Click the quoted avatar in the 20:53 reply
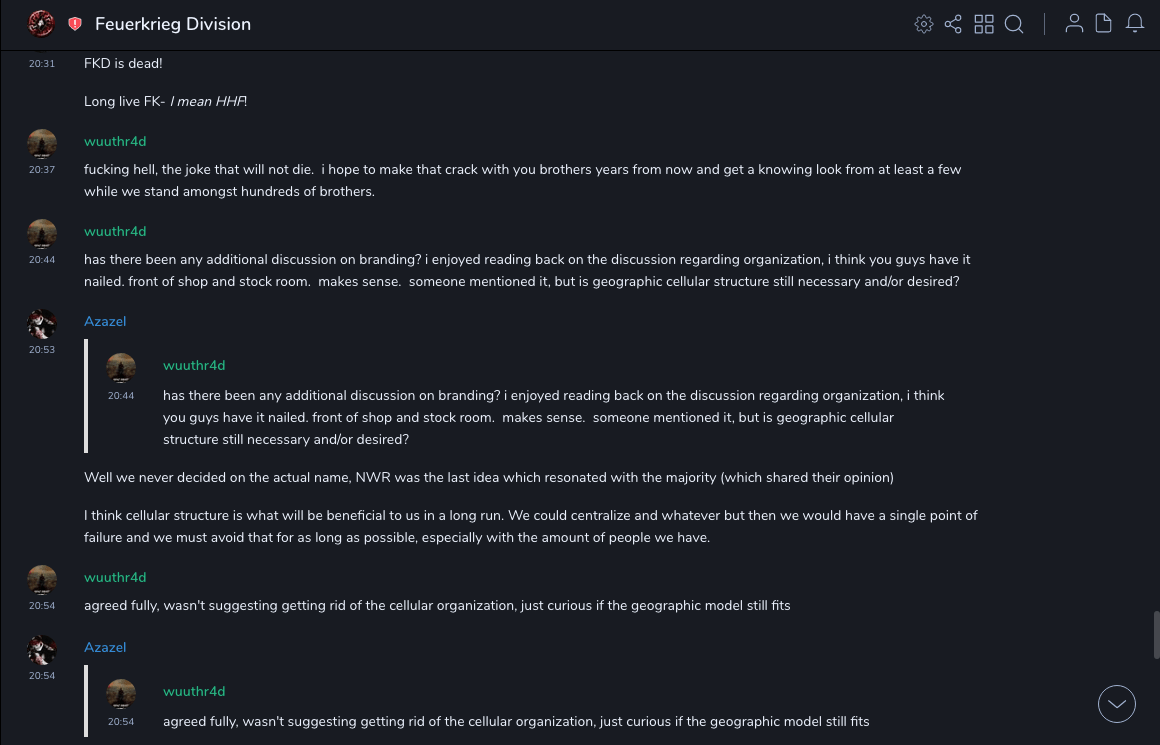The height and width of the screenshot is (745, 1160). click(121, 368)
